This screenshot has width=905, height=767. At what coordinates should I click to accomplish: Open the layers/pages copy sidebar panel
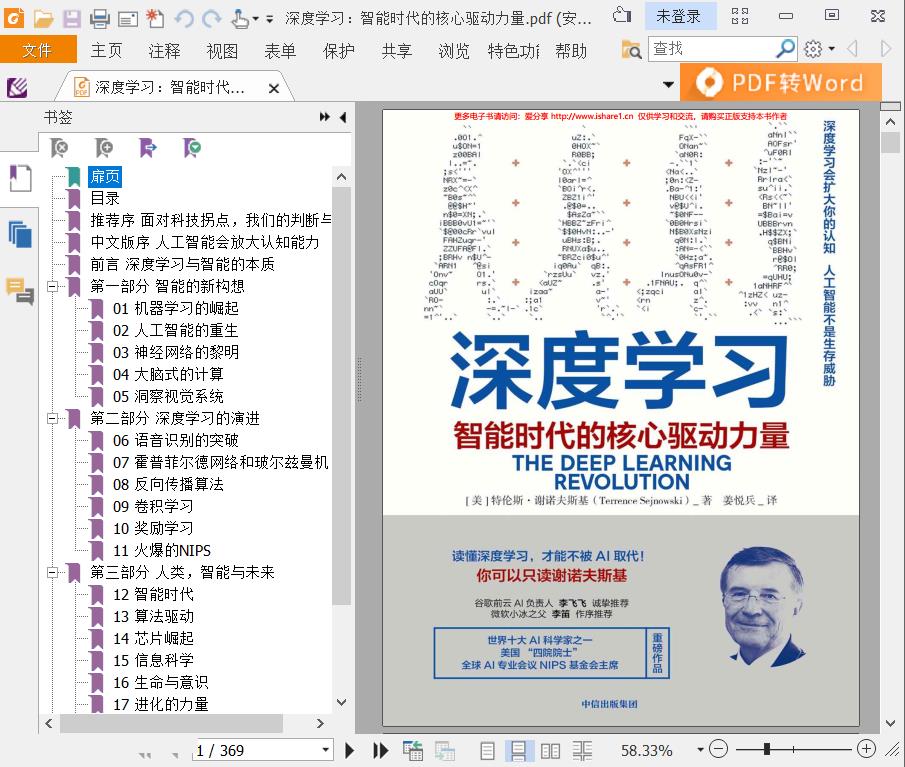pyautogui.click(x=20, y=234)
